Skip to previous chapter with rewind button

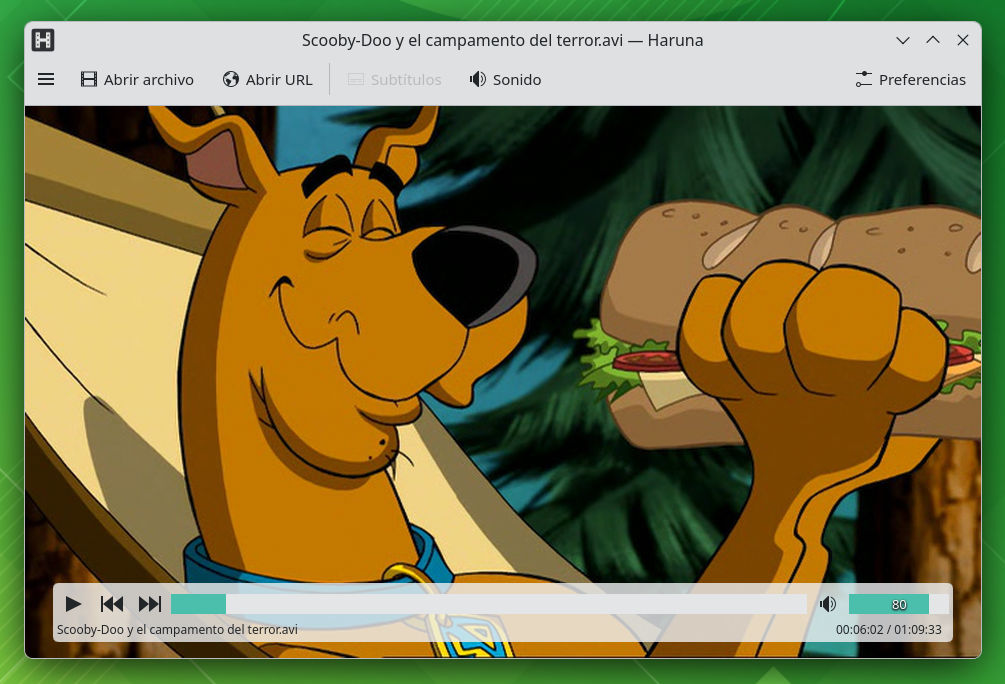112,604
